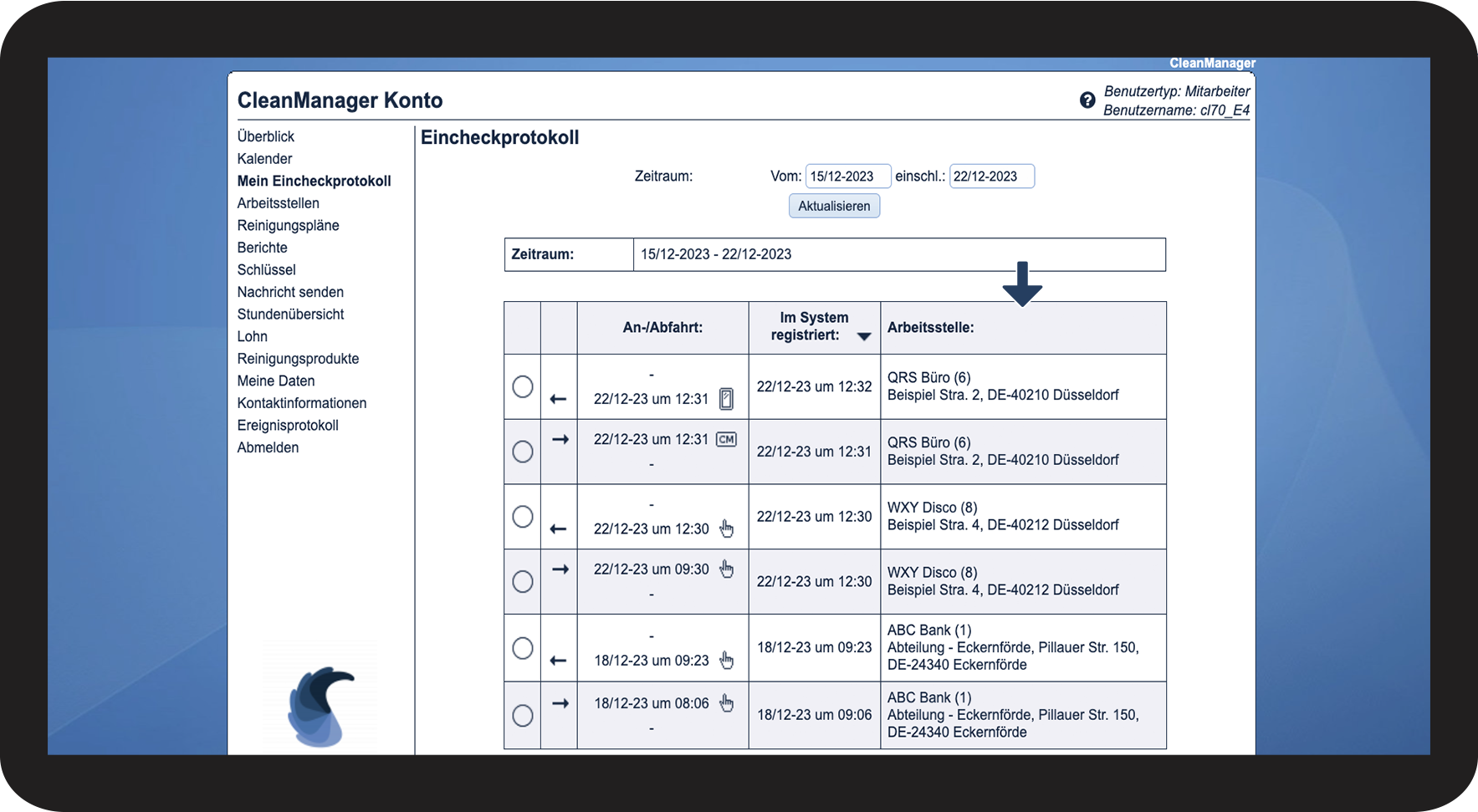Click the hand icon next to 18/12-23 09:23

[726, 660]
